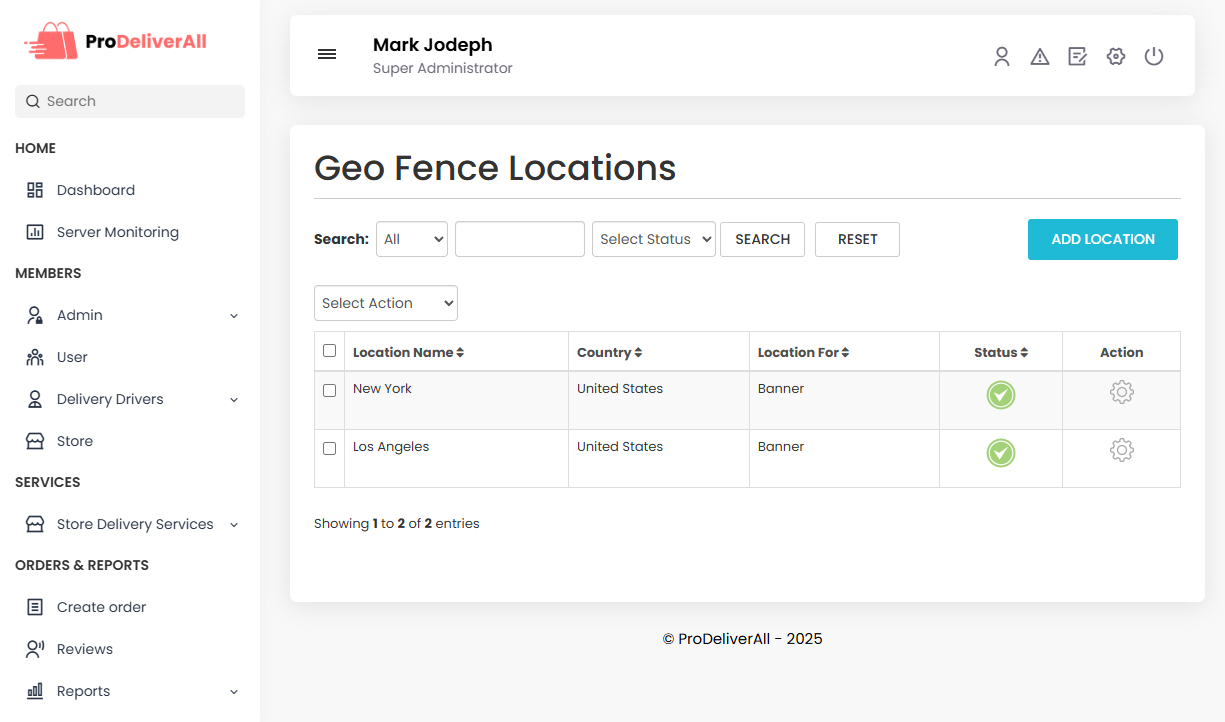Viewport: 1225px width, 722px height.
Task: Click the Store Delivery Services icon
Action: (35, 524)
